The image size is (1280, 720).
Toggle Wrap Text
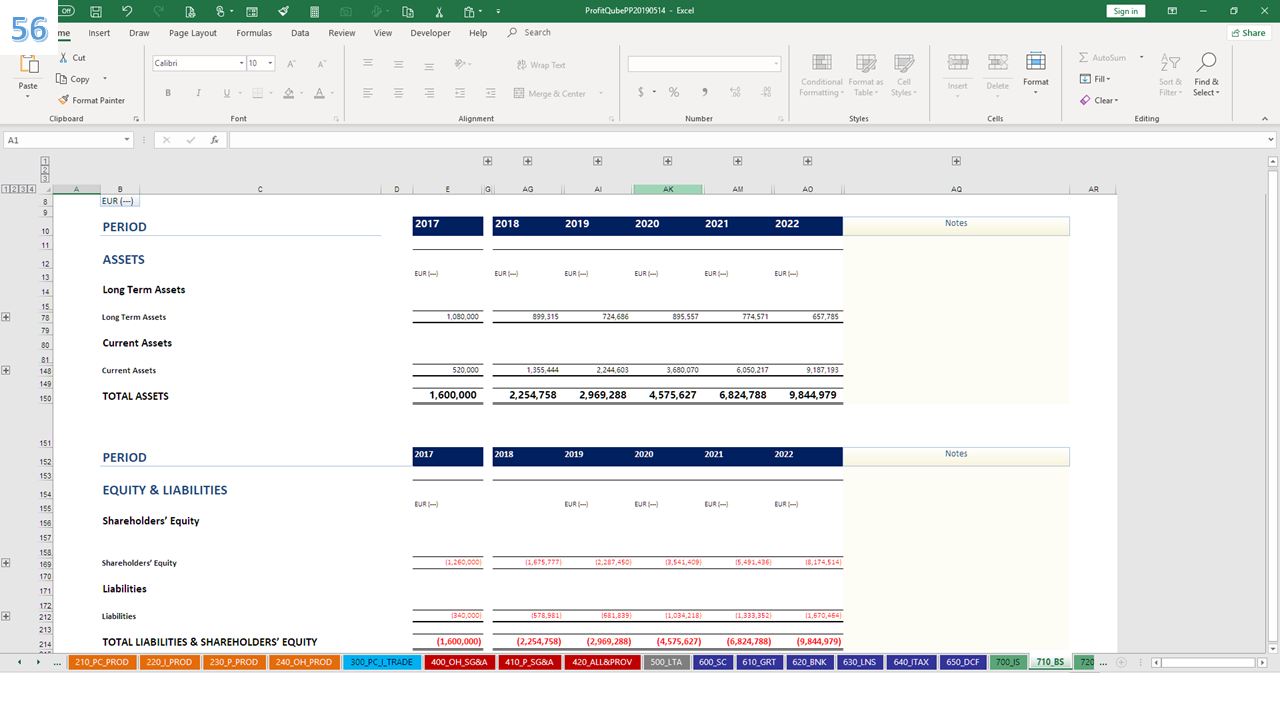541,65
